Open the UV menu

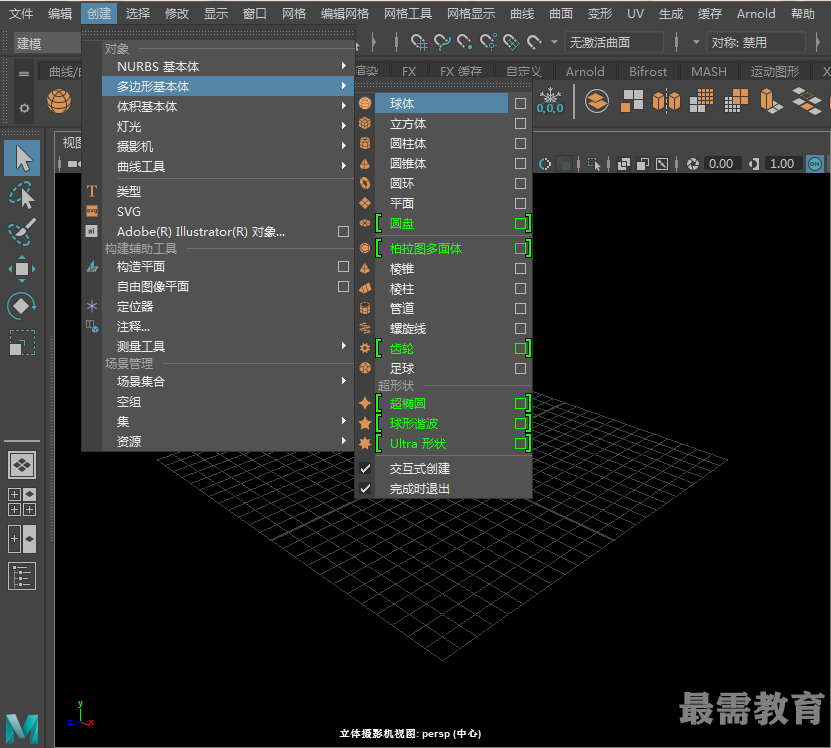pos(635,13)
